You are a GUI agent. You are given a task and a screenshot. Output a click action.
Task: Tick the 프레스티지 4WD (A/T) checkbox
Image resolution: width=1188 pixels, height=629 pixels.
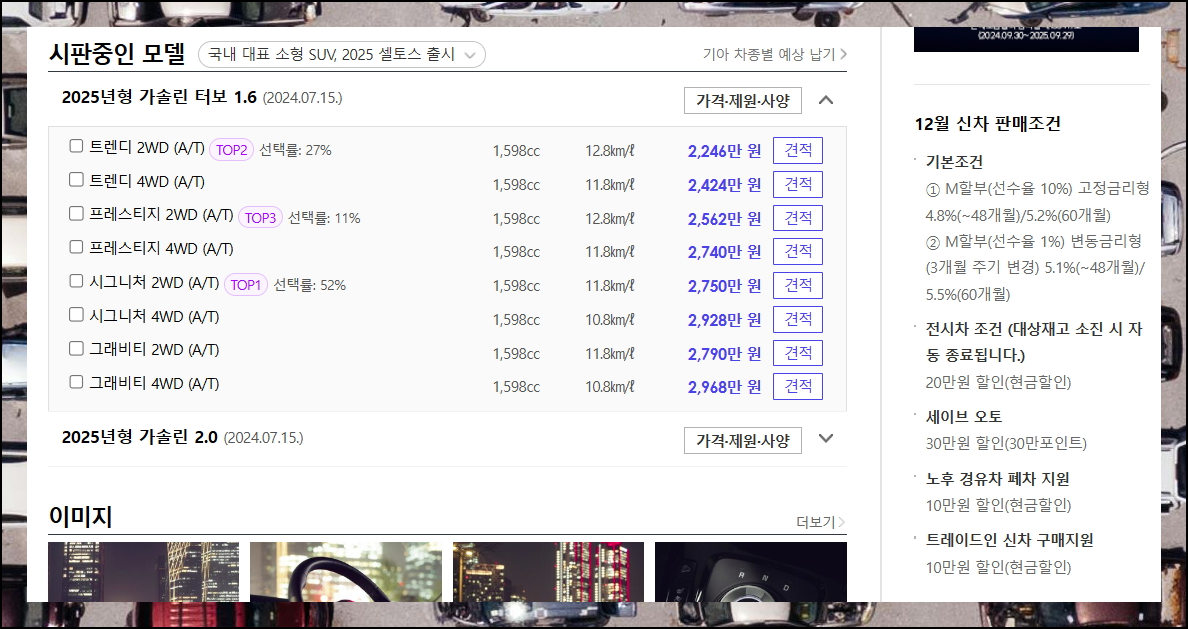click(x=76, y=247)
